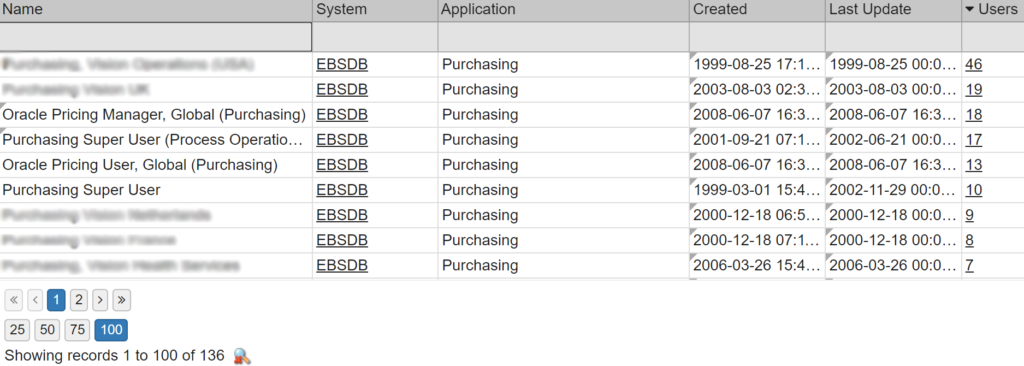Go to the previous page arrow

35,300
